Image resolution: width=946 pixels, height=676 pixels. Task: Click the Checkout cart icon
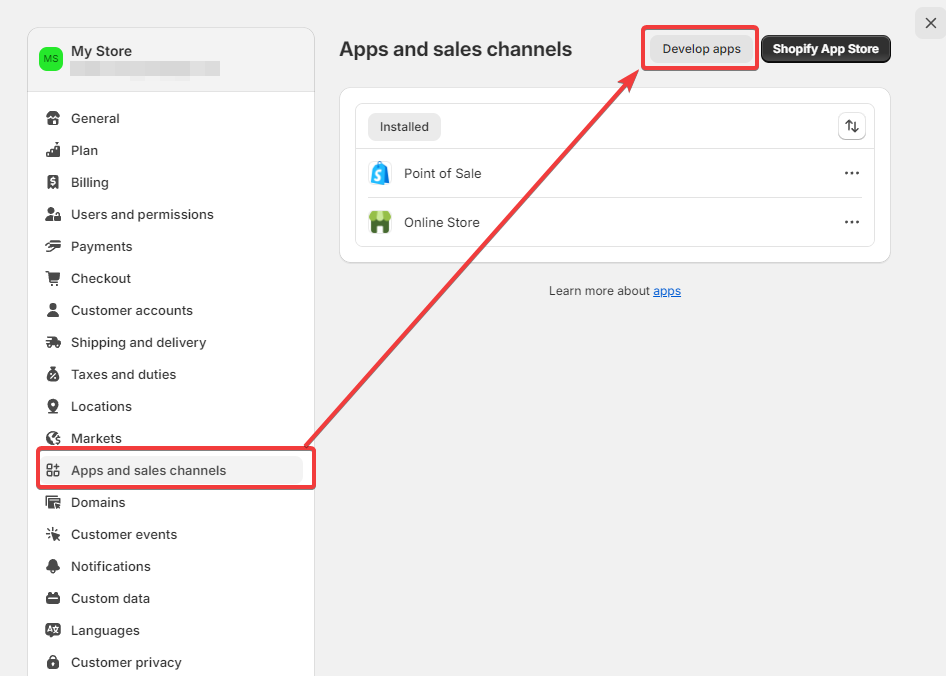[x=52, y=278]
